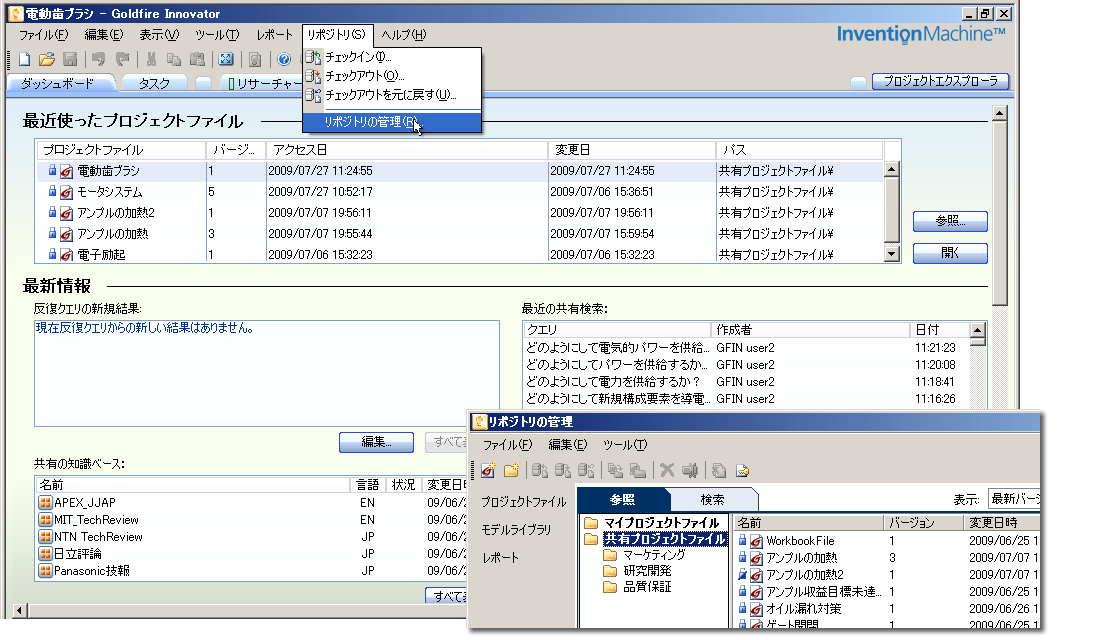Viewport: 1100px width, 640px height.
Task: Click the project icon beside モータシステム
Action: click(67, 192)
